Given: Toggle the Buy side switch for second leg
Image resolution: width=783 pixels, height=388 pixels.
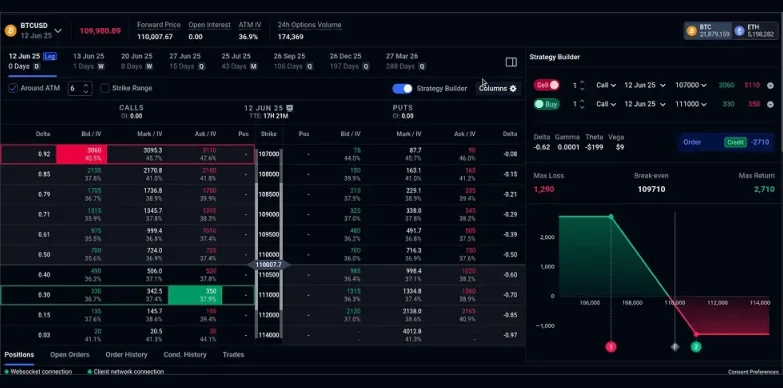Looking at the screenshot, I should [546, 104].
